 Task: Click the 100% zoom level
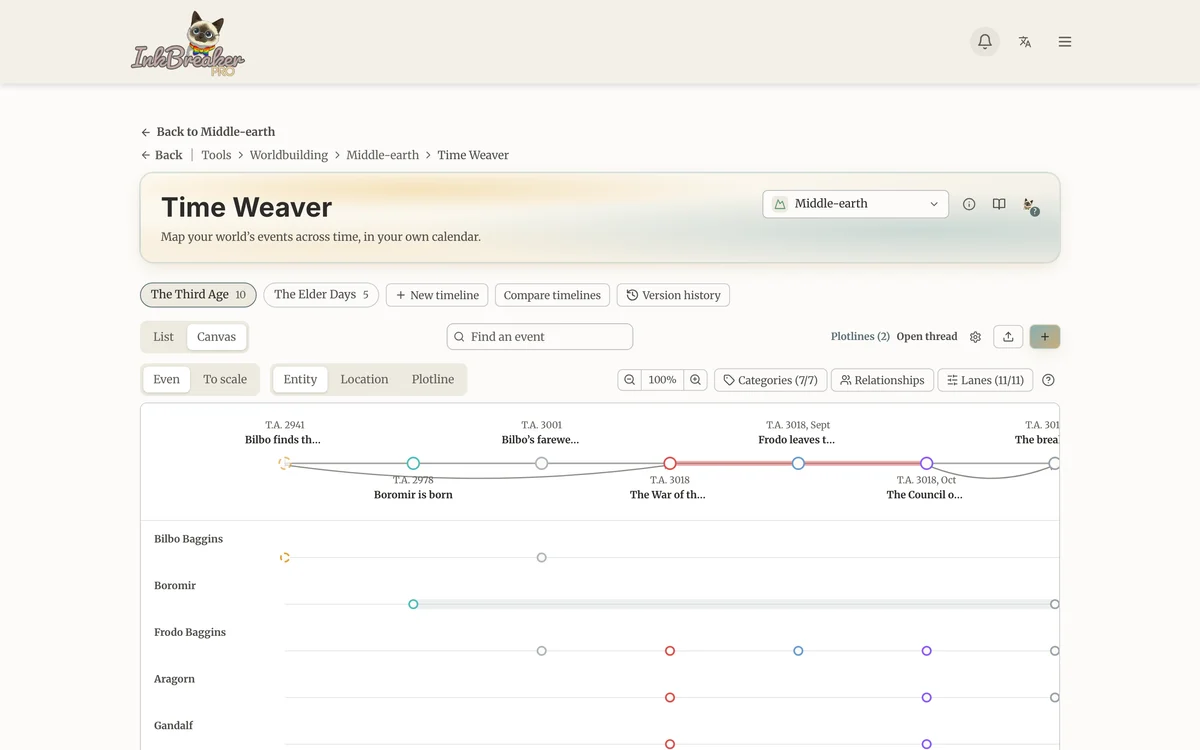coord(662,380)
